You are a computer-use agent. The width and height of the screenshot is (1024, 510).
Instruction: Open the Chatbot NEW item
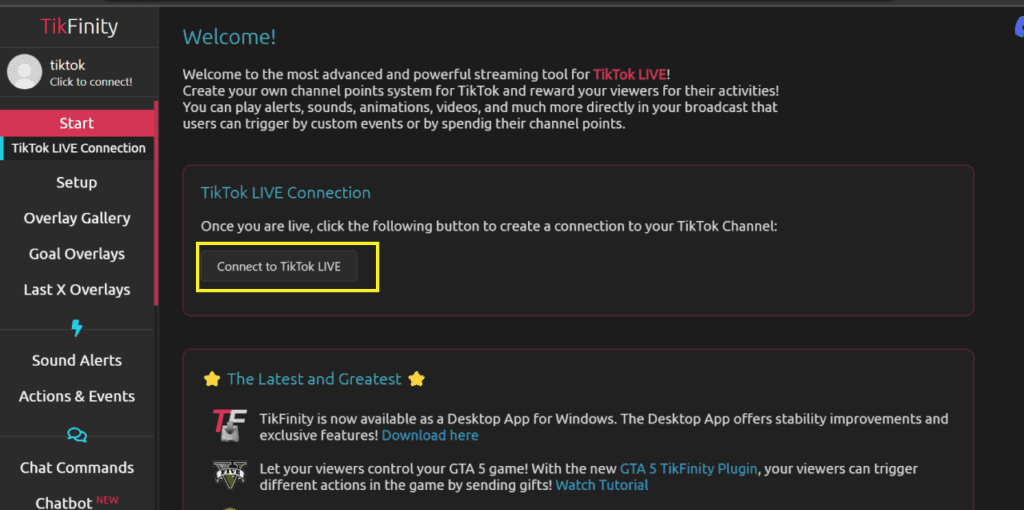[x=77, y=502]
